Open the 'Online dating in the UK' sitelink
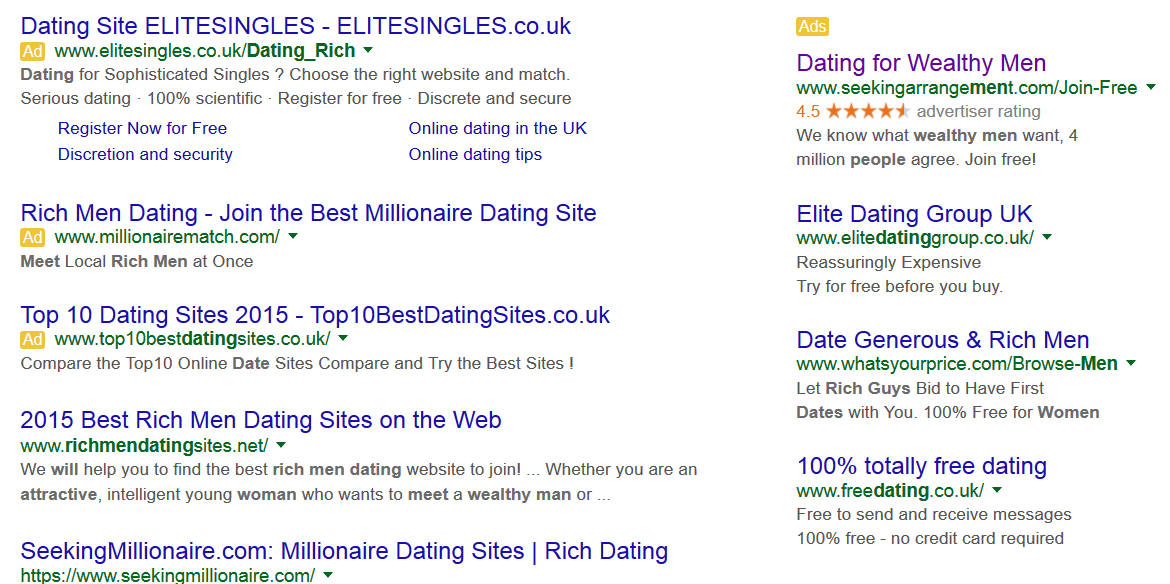 pos(497,128)
